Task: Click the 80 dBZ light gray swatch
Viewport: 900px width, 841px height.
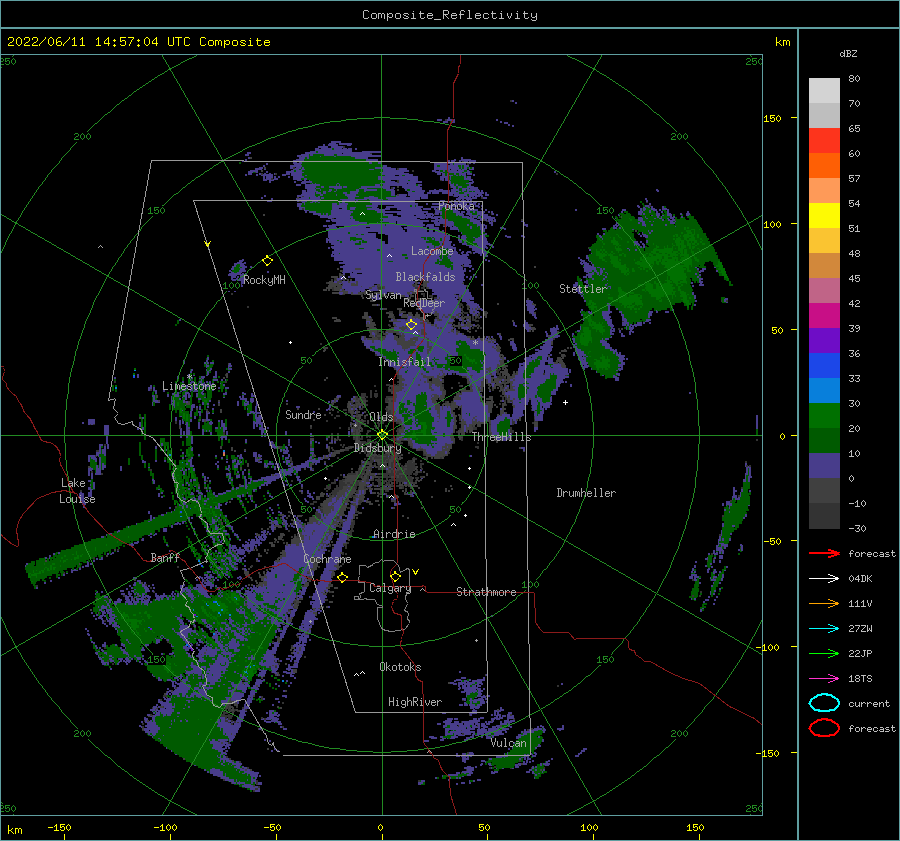Action: tap(824, 91)
